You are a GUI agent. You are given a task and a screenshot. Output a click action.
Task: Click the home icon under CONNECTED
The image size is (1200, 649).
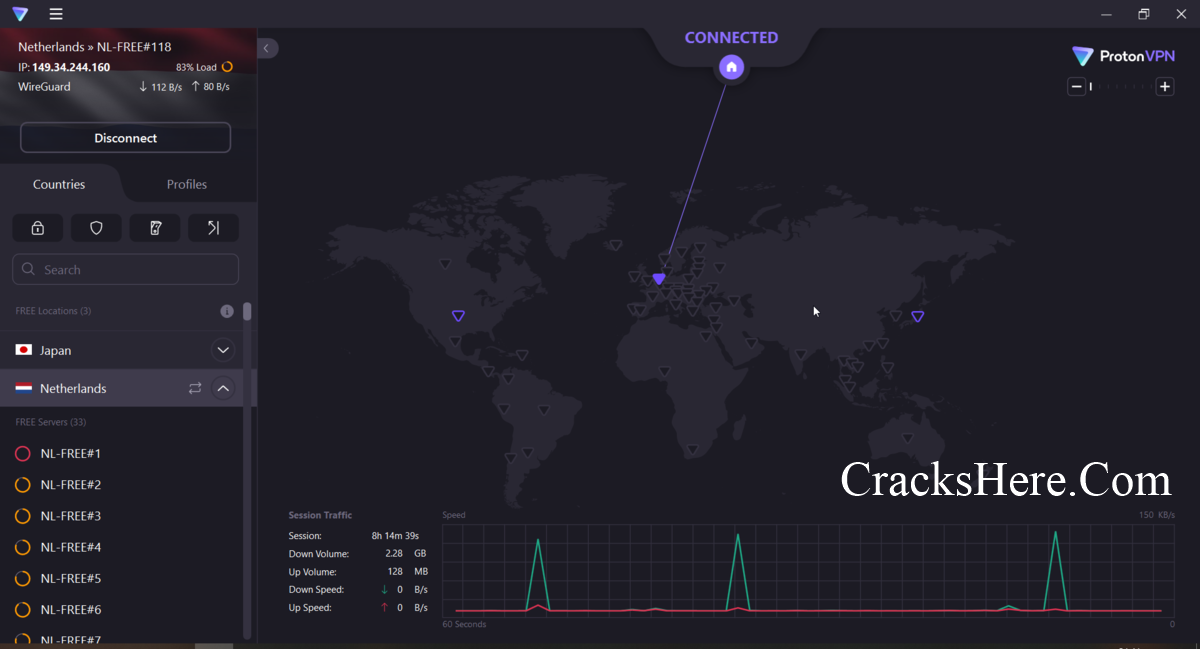click(x=731, y=67)
